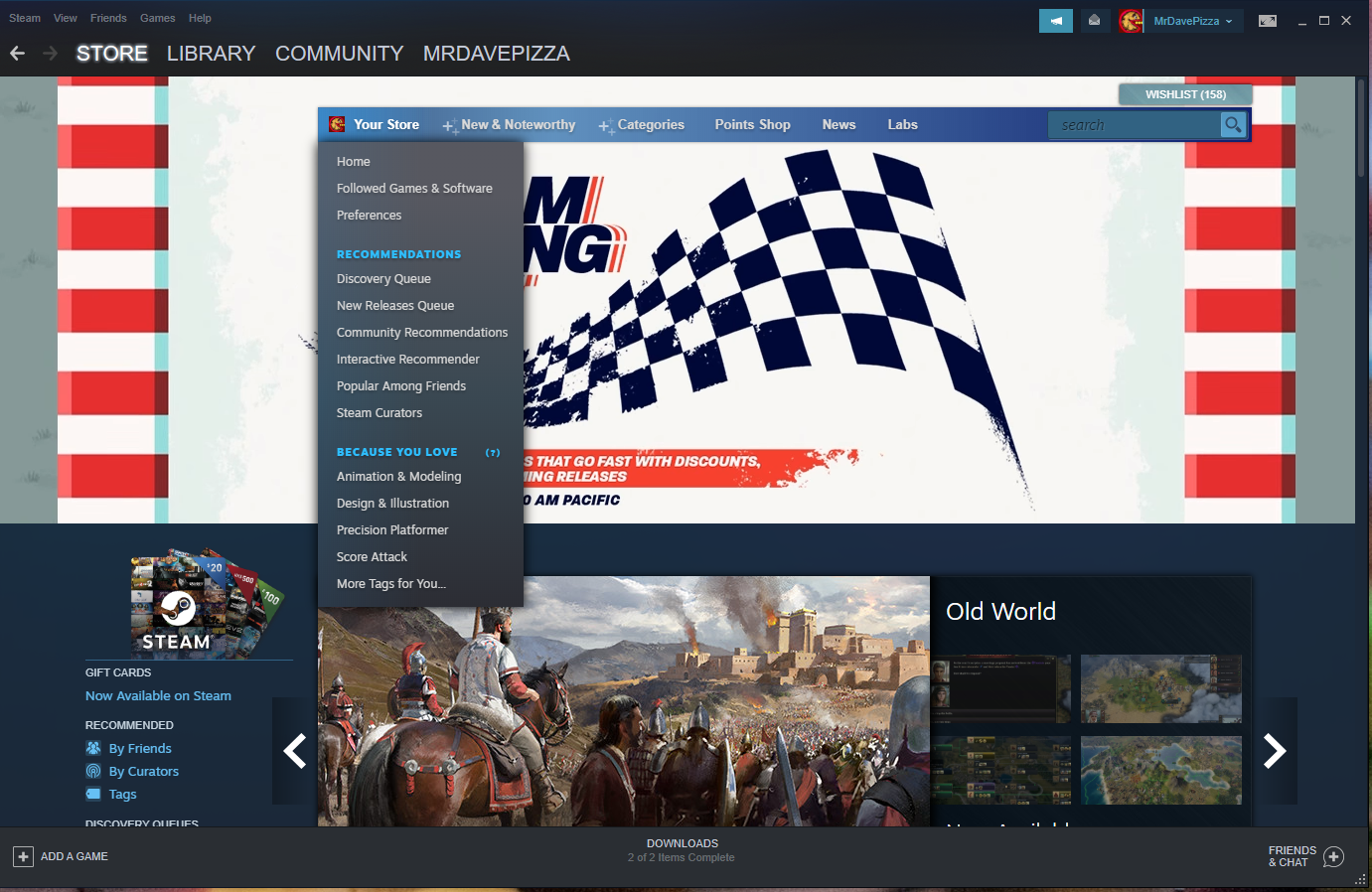Viewport: 1372px width, 892px height.
Task: Open the News tab
Action: pyautogui.click(x=838, y=124)
